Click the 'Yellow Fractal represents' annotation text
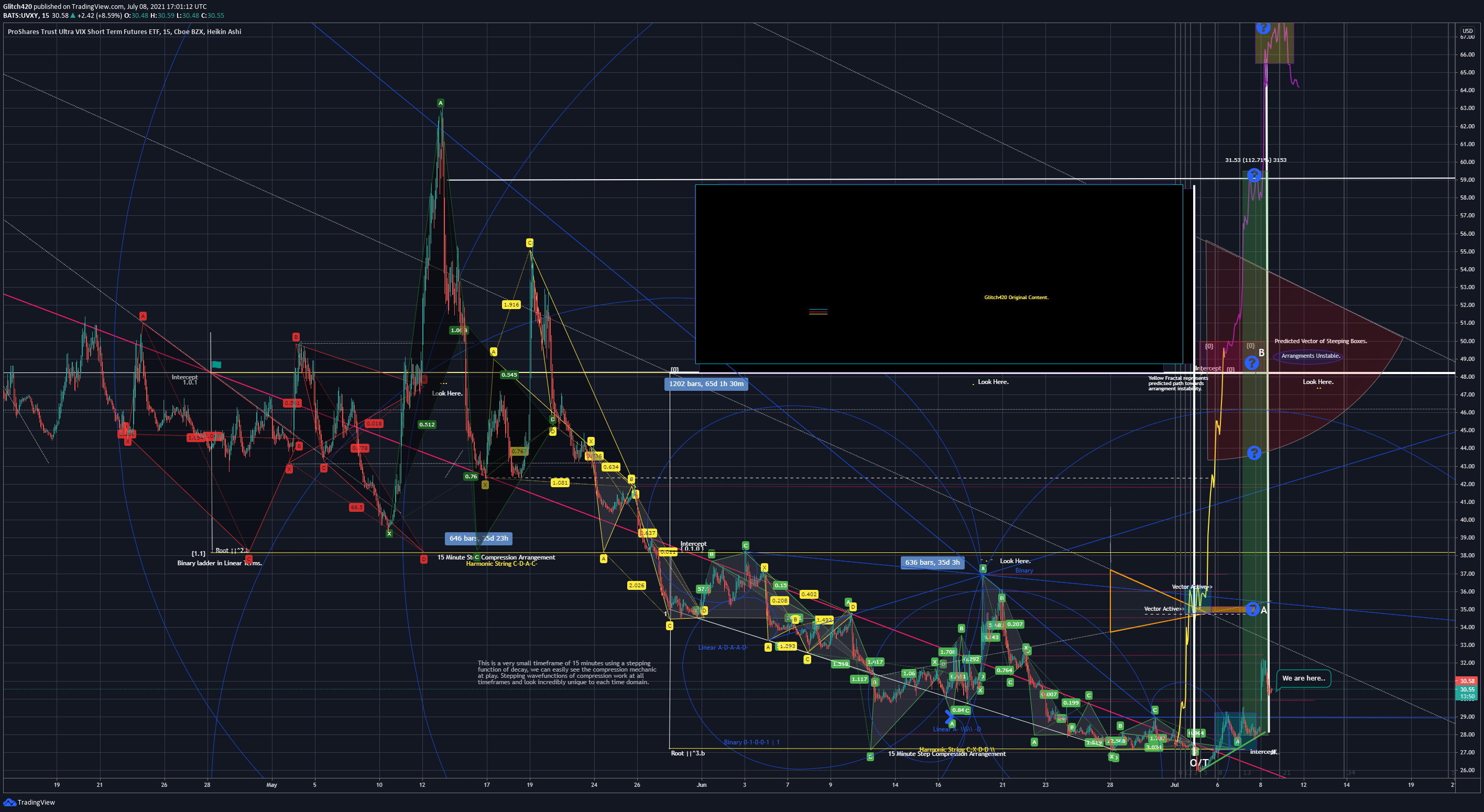 click(1177, 378)
